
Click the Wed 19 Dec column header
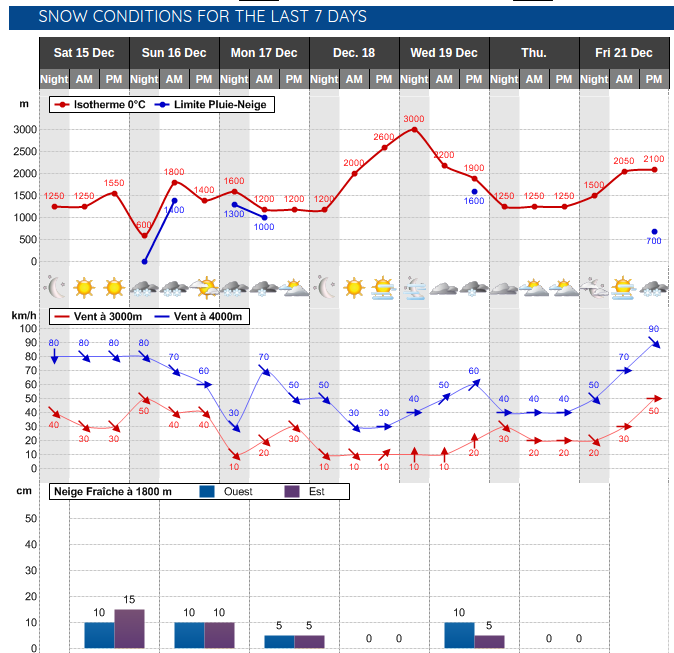[444, 53]
